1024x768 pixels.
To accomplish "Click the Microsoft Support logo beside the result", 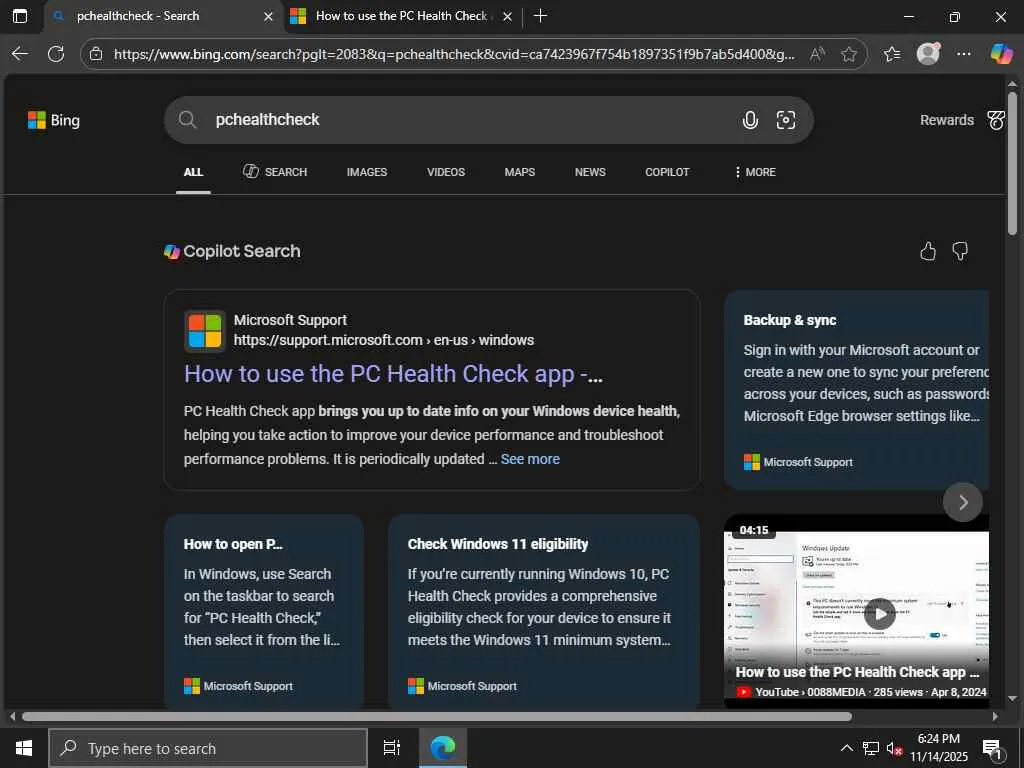I will (205, 330).
